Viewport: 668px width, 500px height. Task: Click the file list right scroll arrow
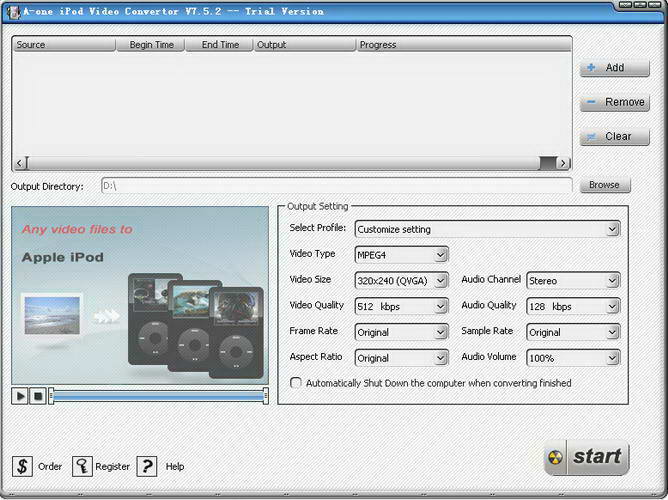563,163
